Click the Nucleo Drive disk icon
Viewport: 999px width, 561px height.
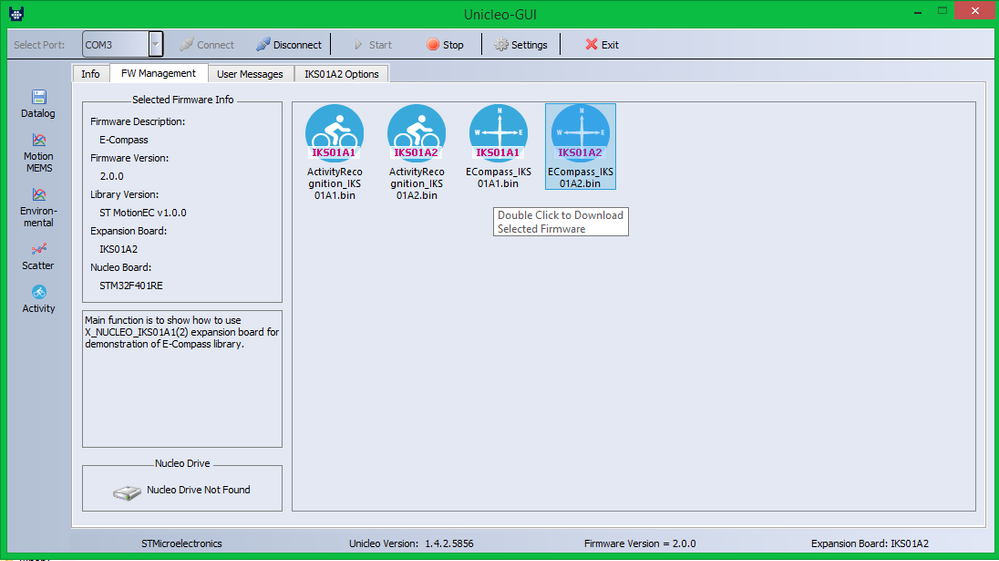coord(127,492)
